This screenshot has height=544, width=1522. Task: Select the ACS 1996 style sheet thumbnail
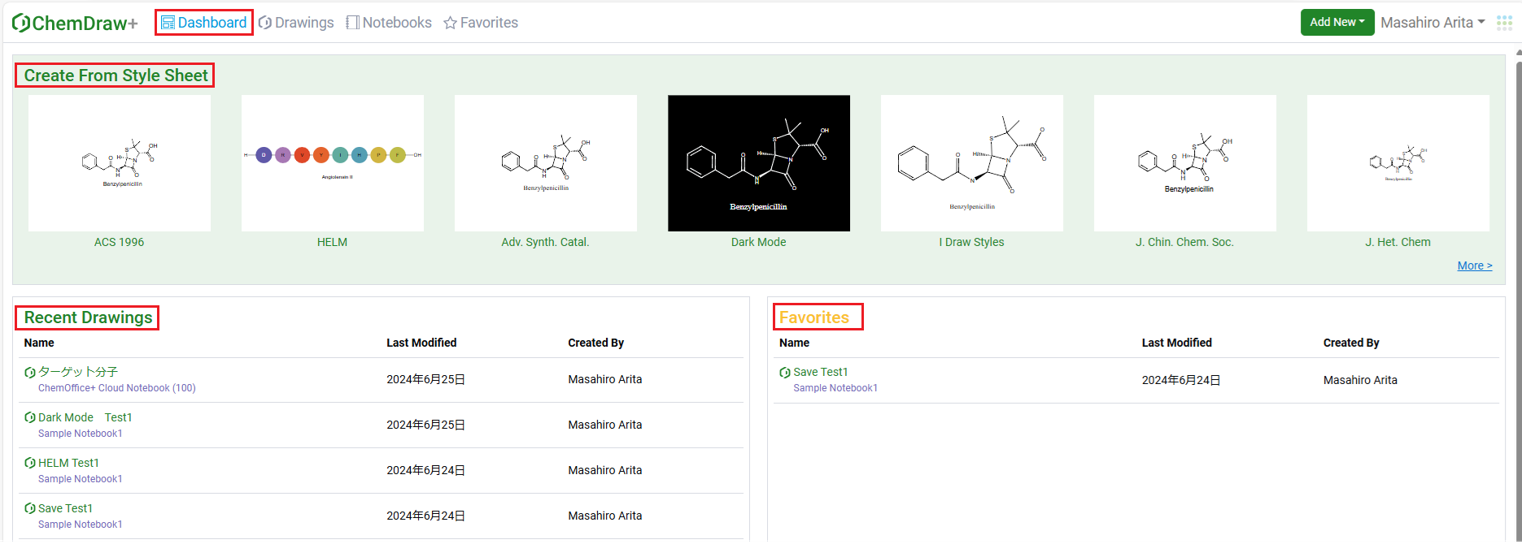(x=119, y=163)
